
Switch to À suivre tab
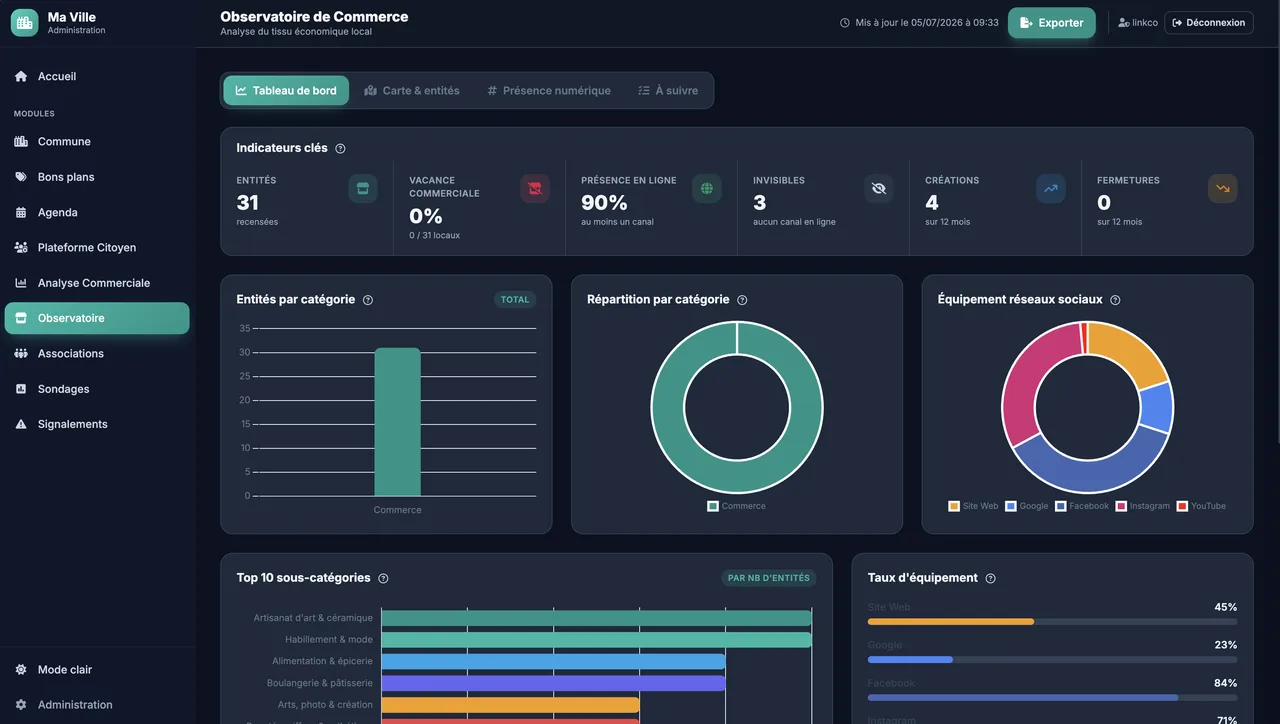[668, 90]
